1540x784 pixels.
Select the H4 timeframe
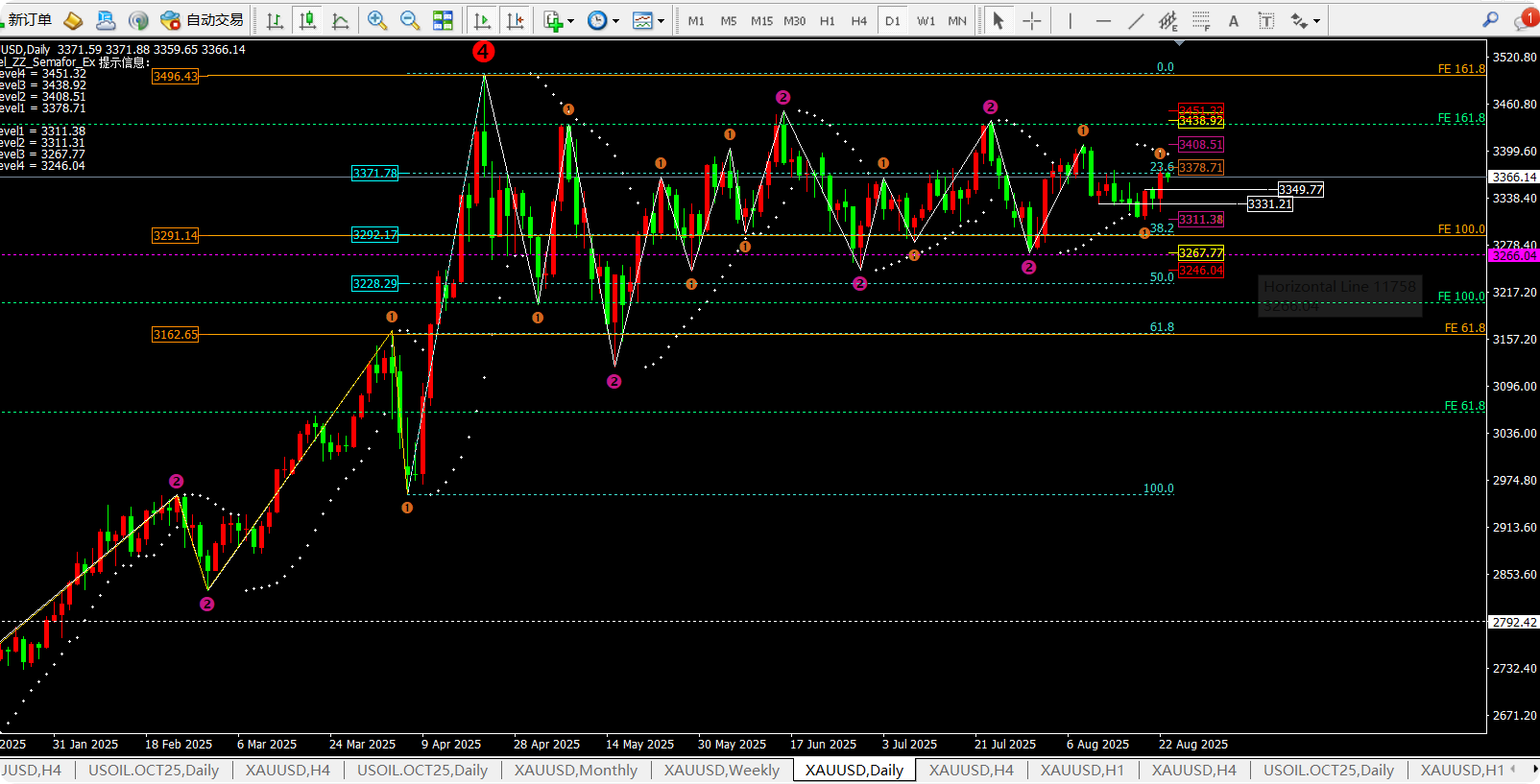point(859,20)
